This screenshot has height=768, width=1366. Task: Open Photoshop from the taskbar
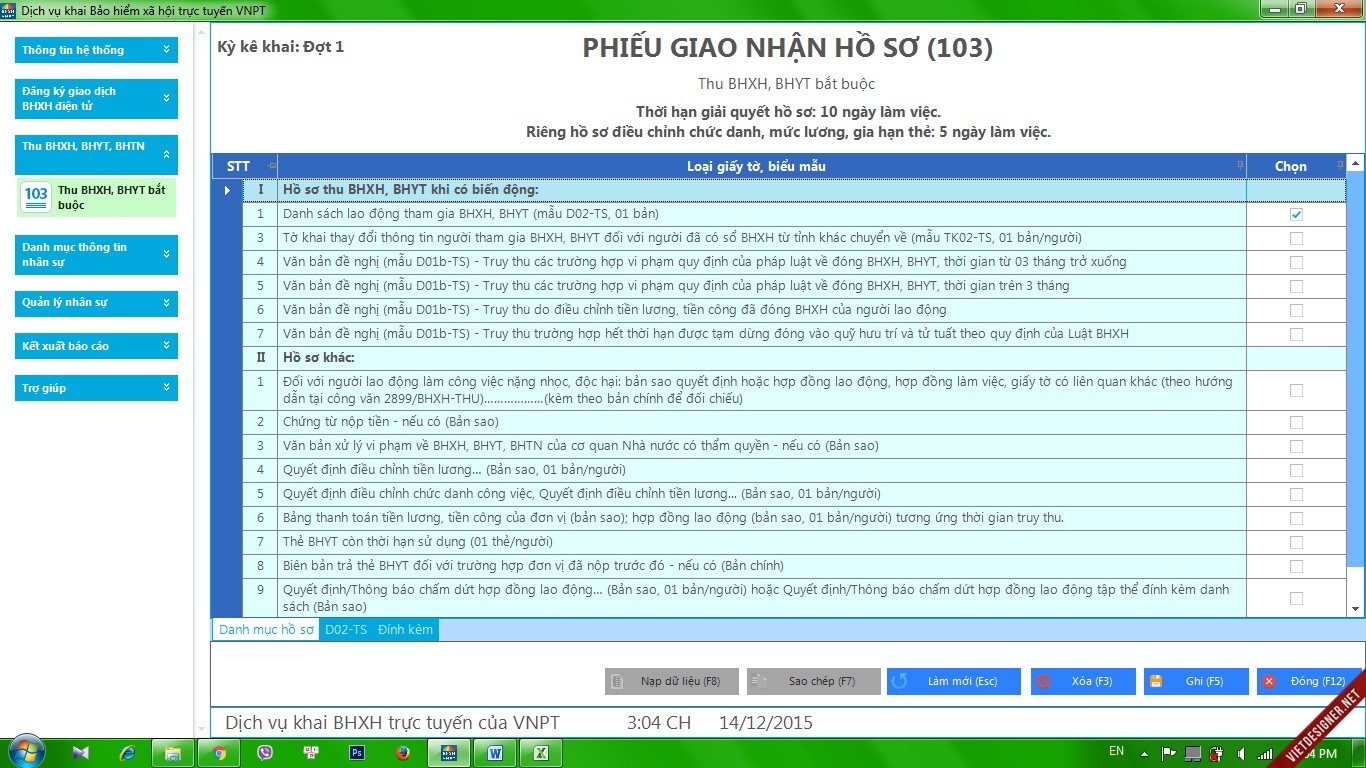click(356, 752)
